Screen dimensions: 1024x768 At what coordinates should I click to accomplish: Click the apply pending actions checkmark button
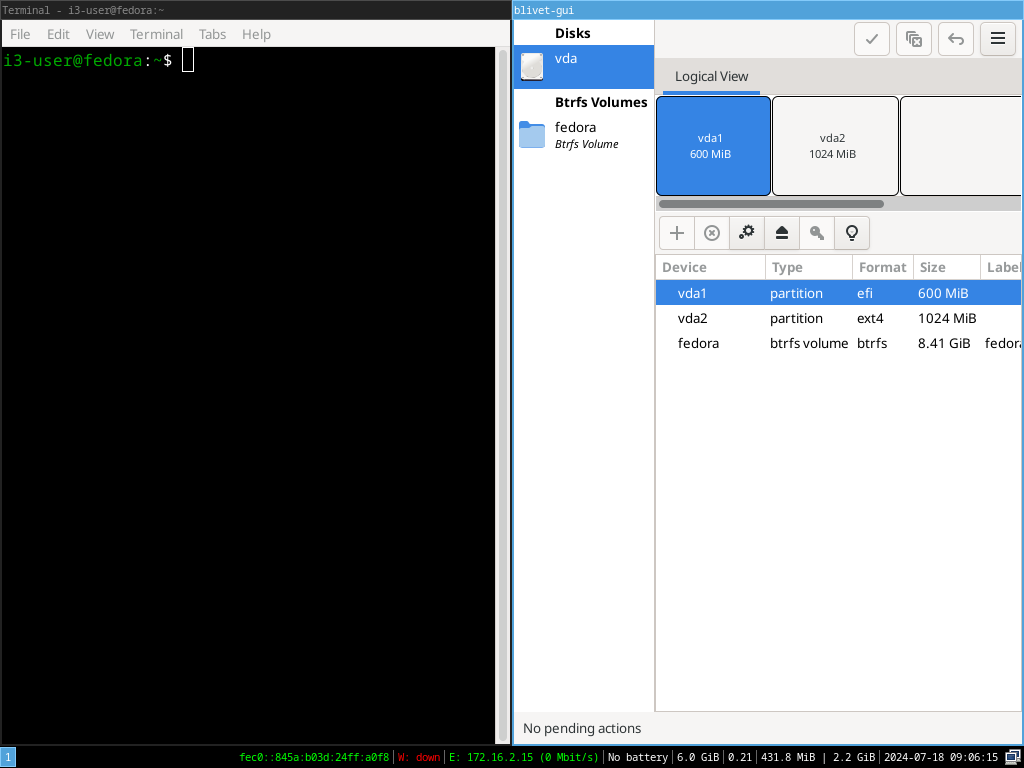click(x=872, y=39)
